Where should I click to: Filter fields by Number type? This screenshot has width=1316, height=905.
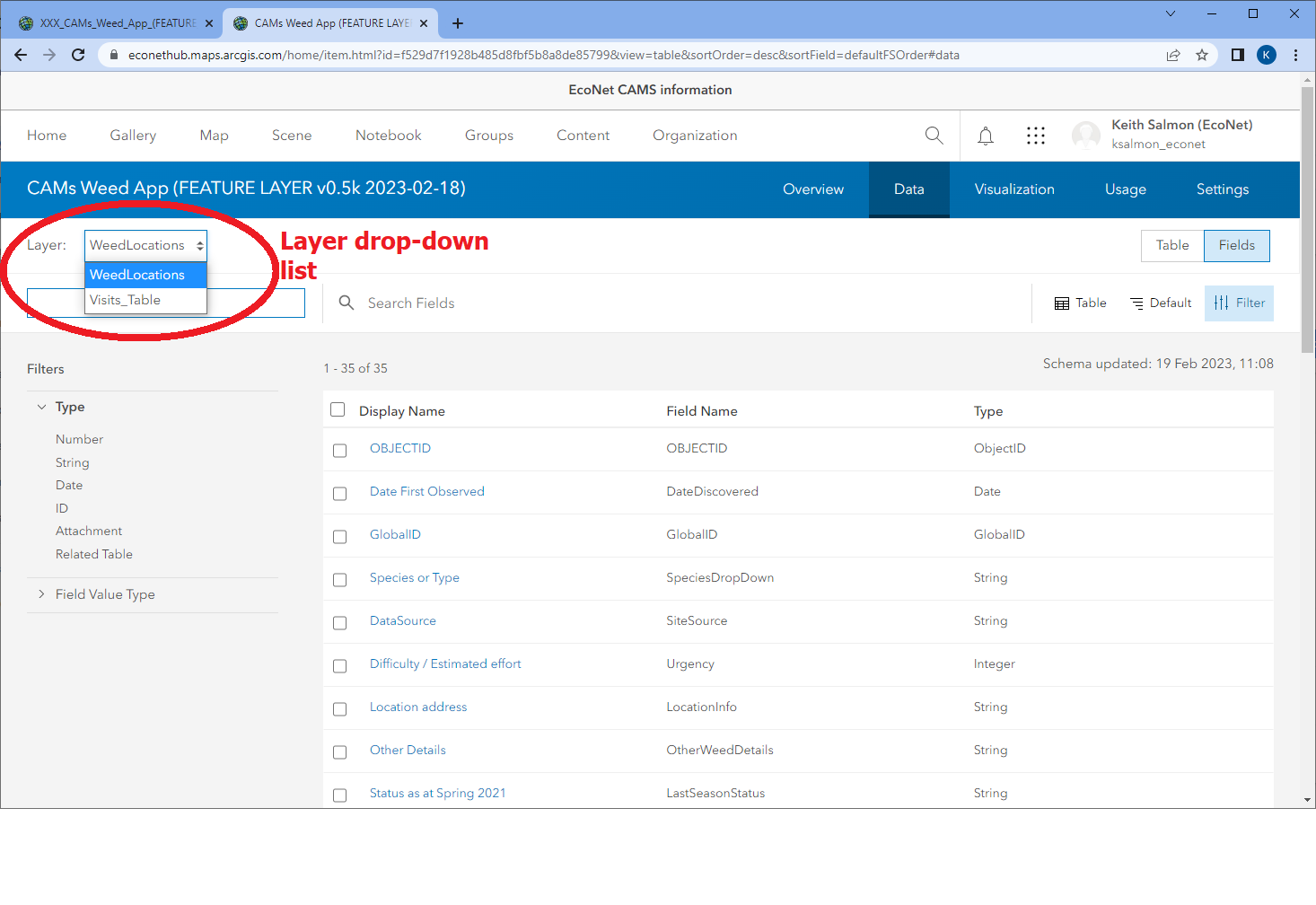tap(79, 439)
